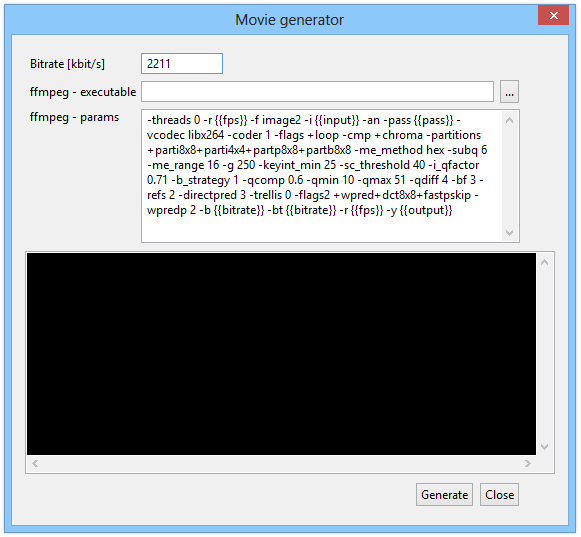This screenshot has width=581, height=537.
Task: Click the output console scroll-up arrow
Action: click(544, 262)
